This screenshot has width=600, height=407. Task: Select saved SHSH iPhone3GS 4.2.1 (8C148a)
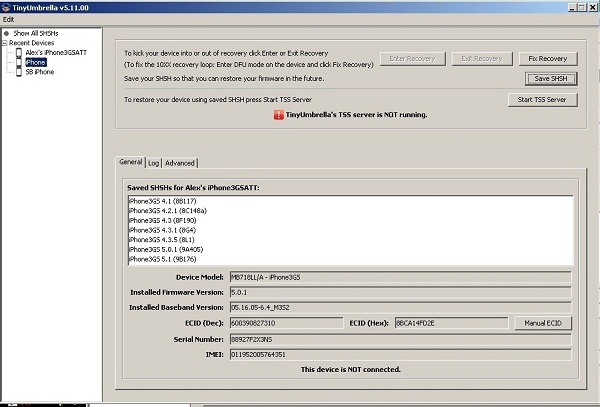168,211
